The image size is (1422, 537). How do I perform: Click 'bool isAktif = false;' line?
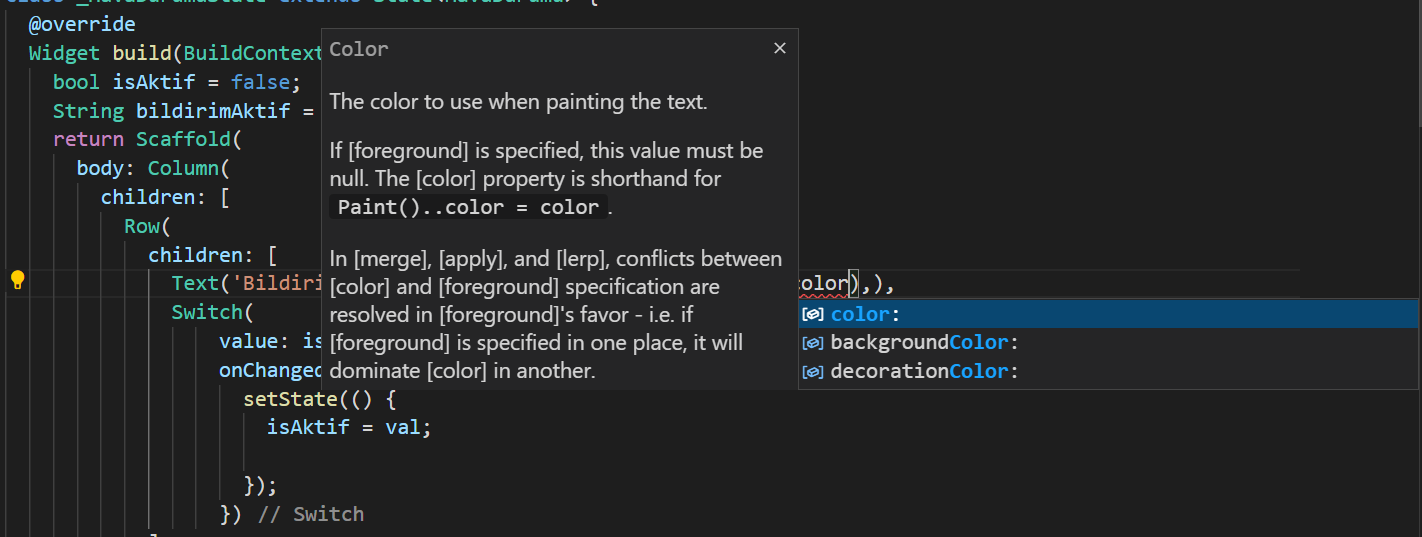[177, 82]
